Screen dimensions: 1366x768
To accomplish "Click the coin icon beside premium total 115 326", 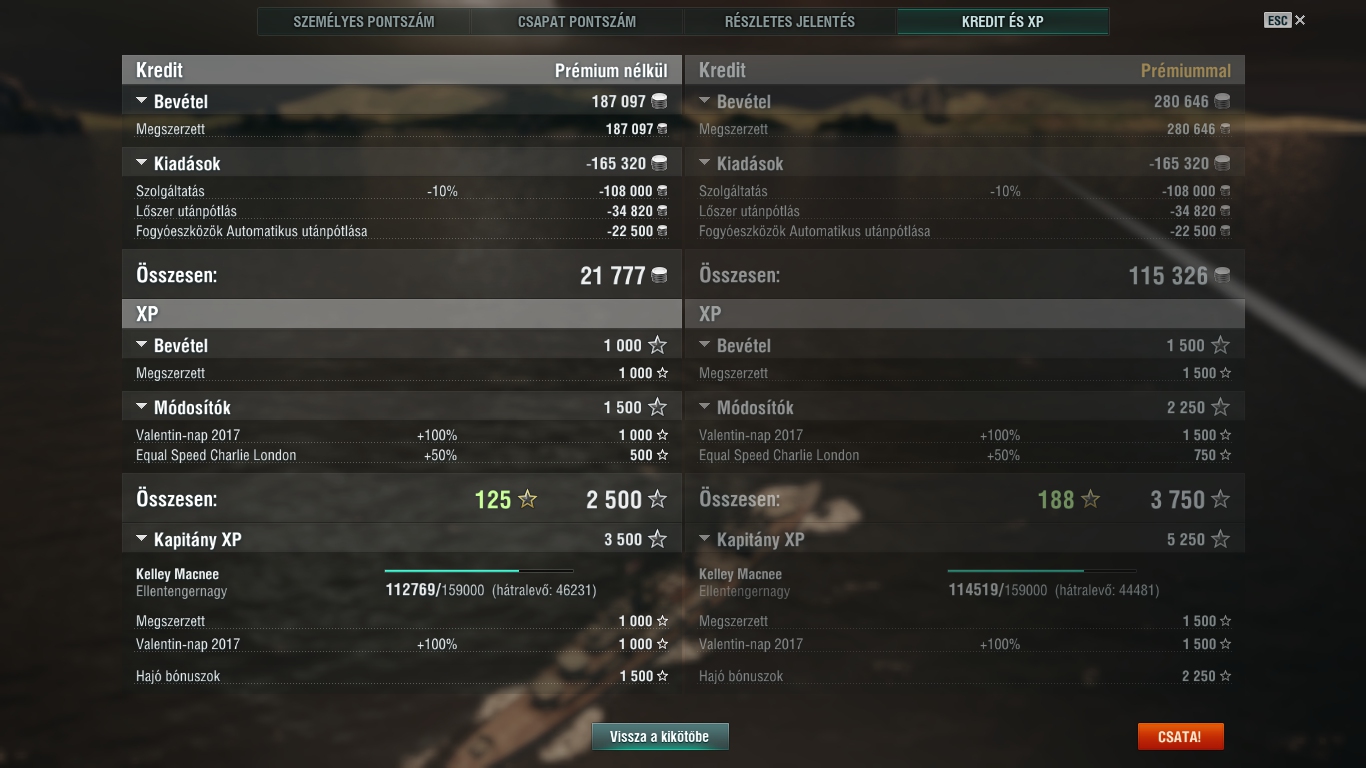I will (1222, 275).
